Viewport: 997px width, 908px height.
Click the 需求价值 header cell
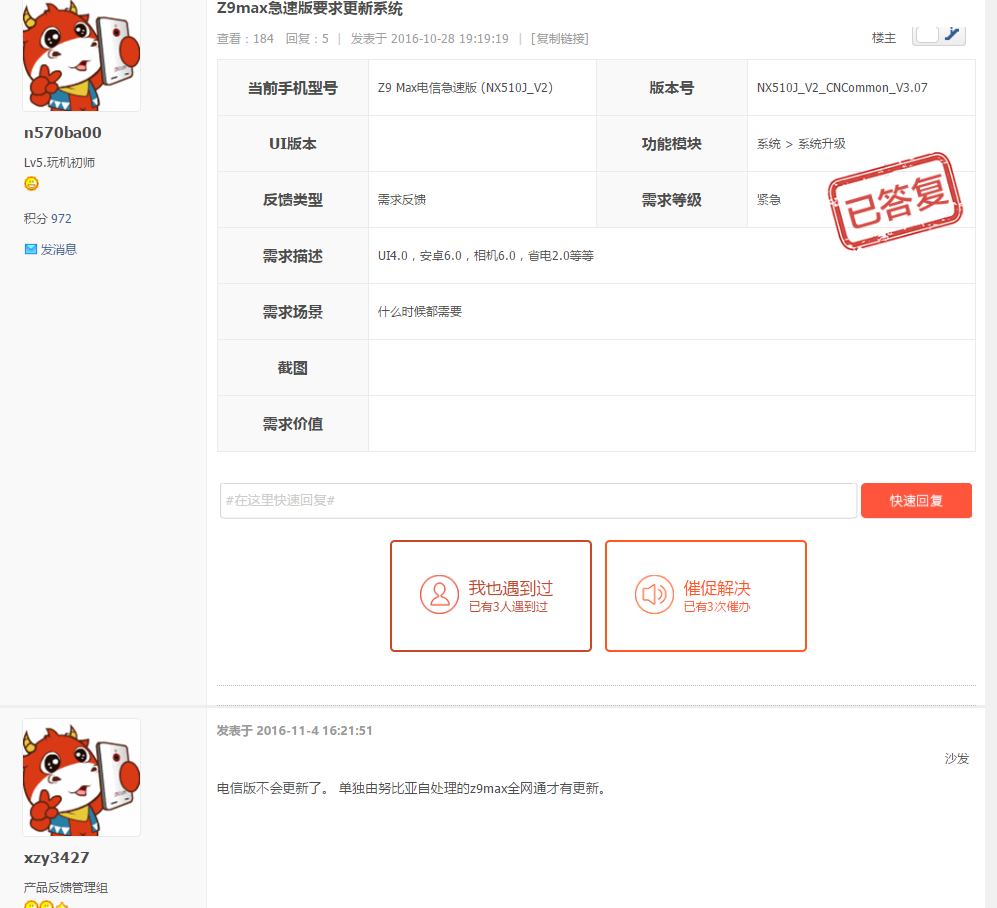coord(292,423)
